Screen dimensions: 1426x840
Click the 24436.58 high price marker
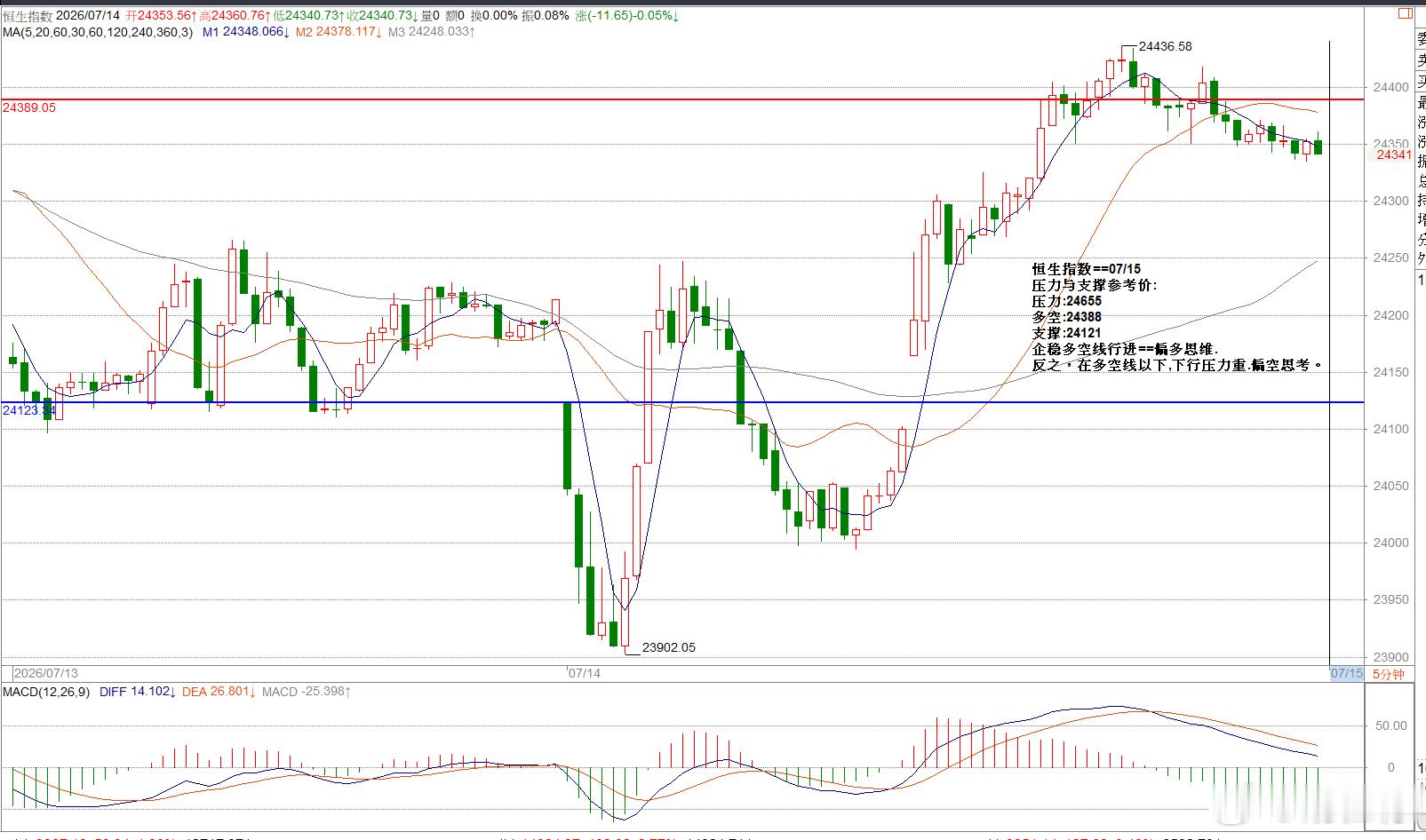1166,46
